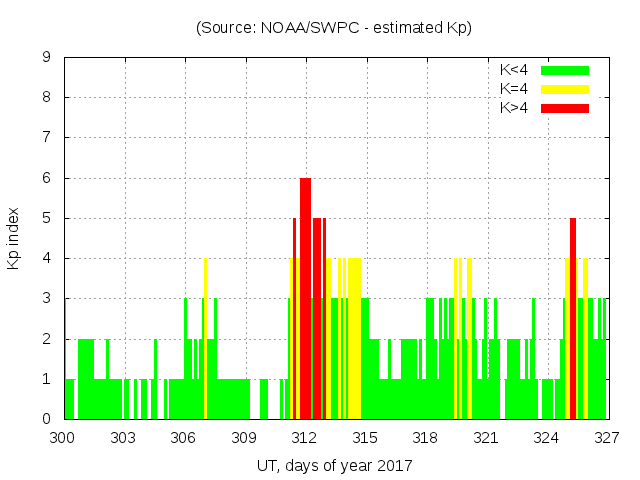Click the lone yellow bar near day 307

[x=205, y=340]
